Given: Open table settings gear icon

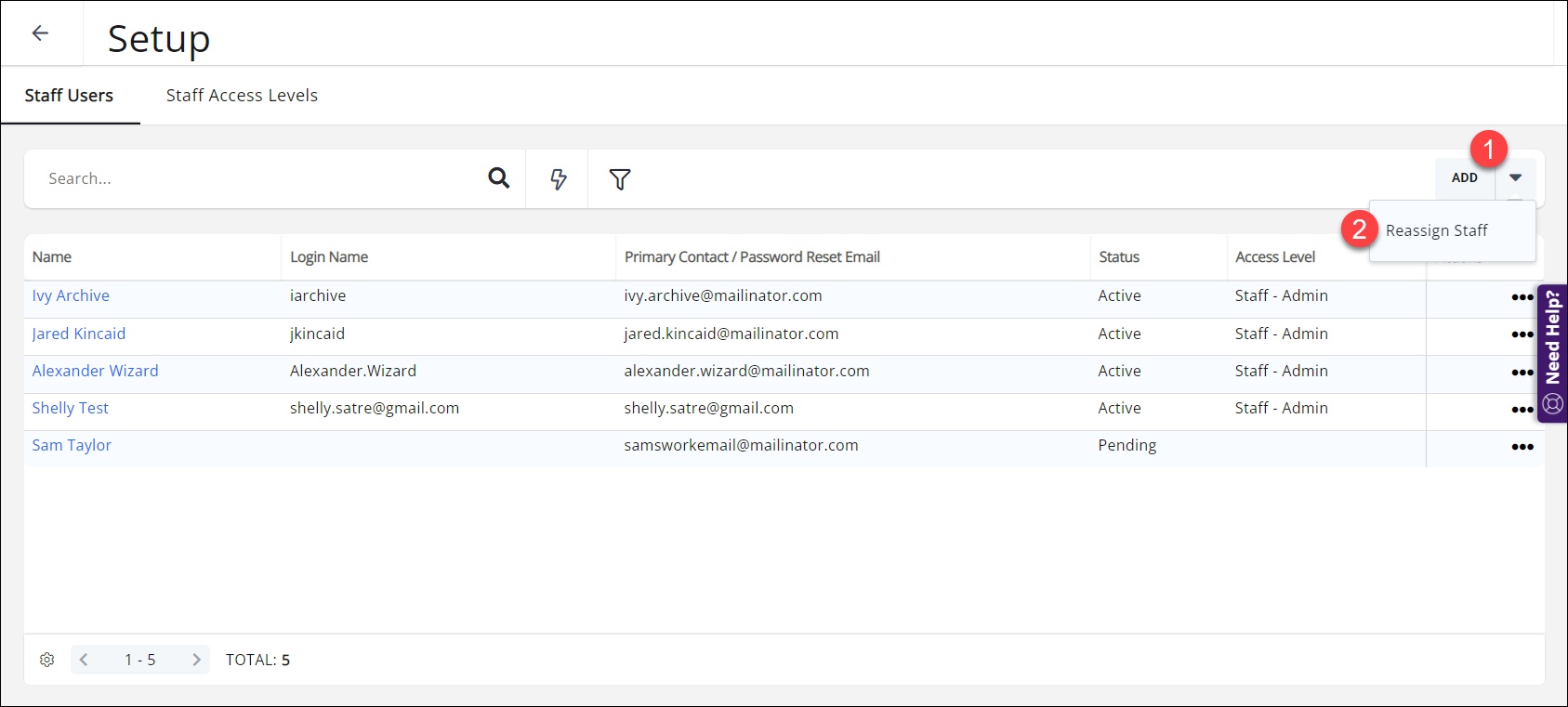Looking at the screenshot, I should click(x=47, y=660).
